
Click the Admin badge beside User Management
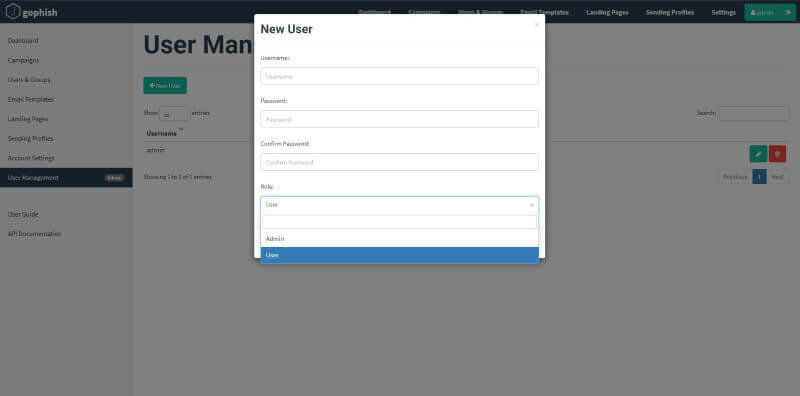[114, 178]
